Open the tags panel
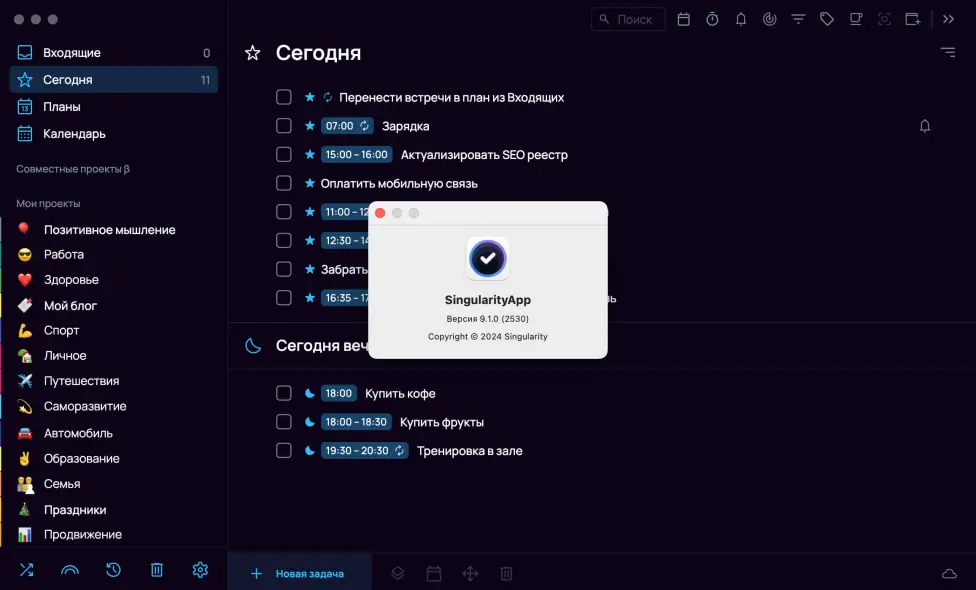The width and height of the screenshot is (976, 590). point(827,19)
